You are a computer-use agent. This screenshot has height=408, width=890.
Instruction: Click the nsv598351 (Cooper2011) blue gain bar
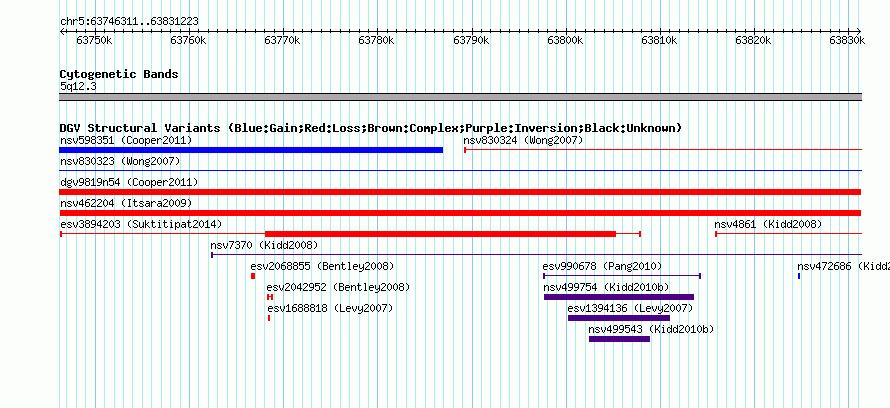(251, 150)
